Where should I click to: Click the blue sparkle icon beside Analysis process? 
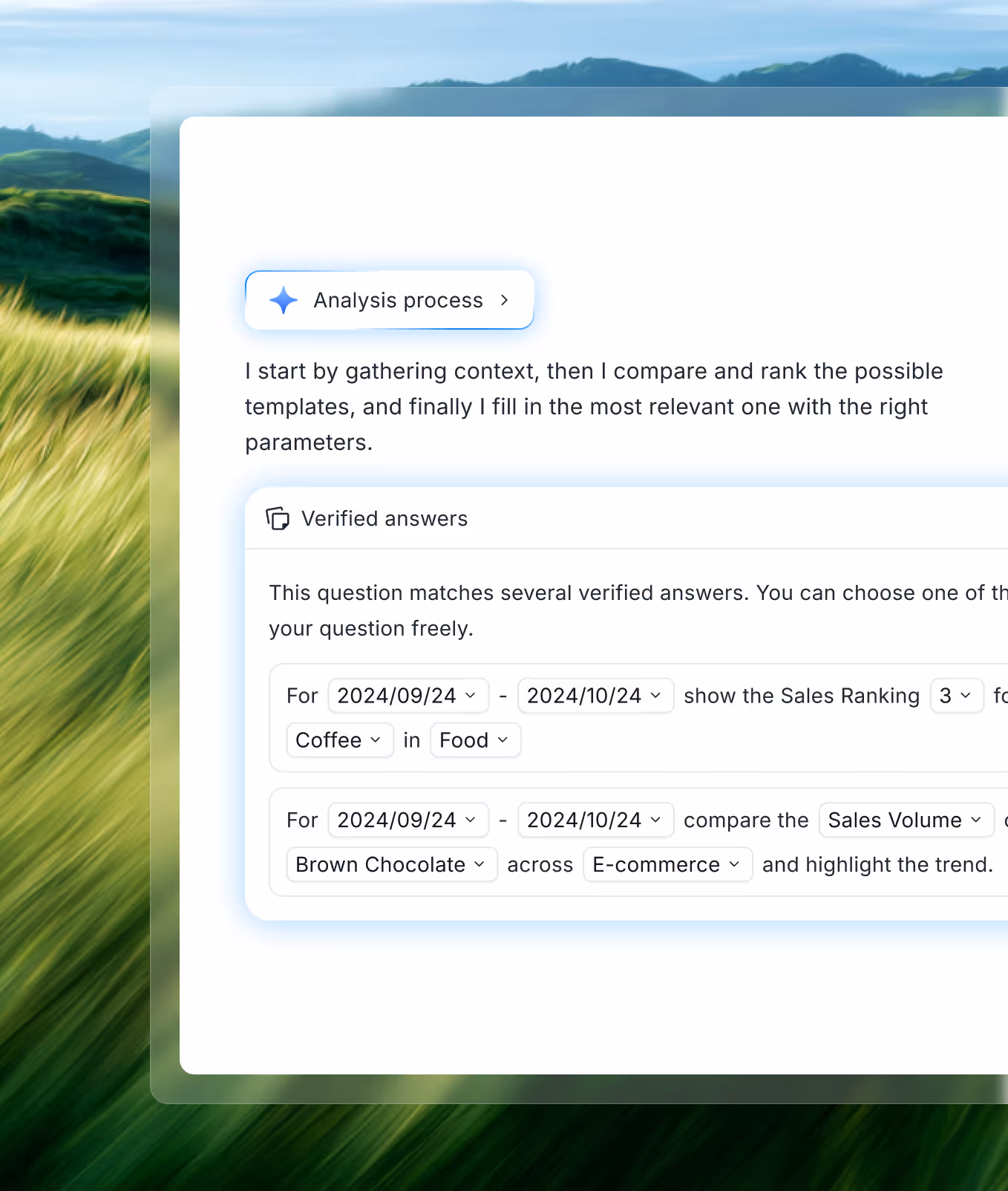tap(283, 301)
